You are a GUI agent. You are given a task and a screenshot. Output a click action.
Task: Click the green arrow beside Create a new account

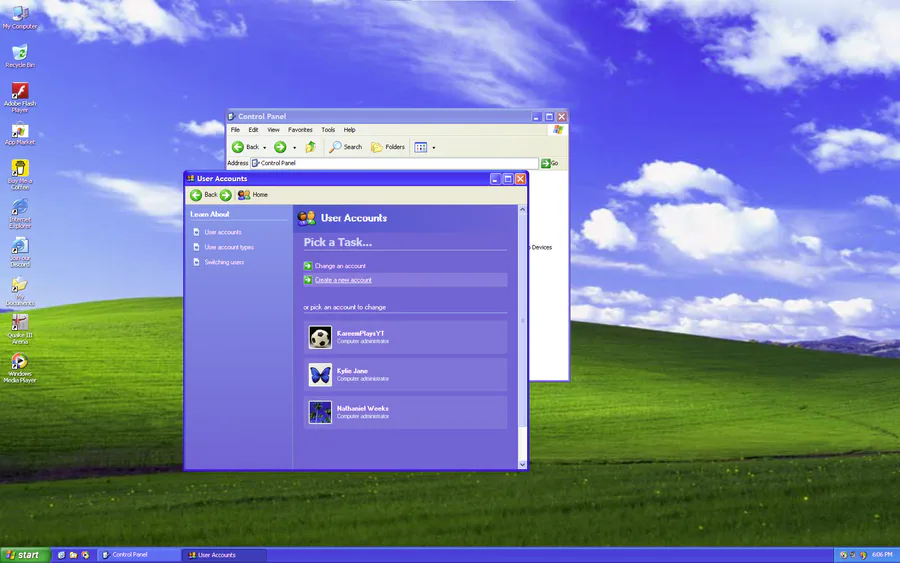click(x=308, y=280)
